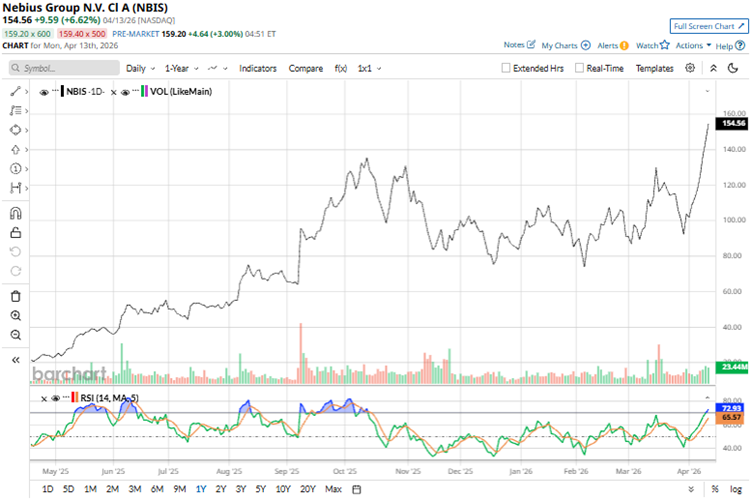Open the Indicators menu
752x500 pixels.
[258, 68]
